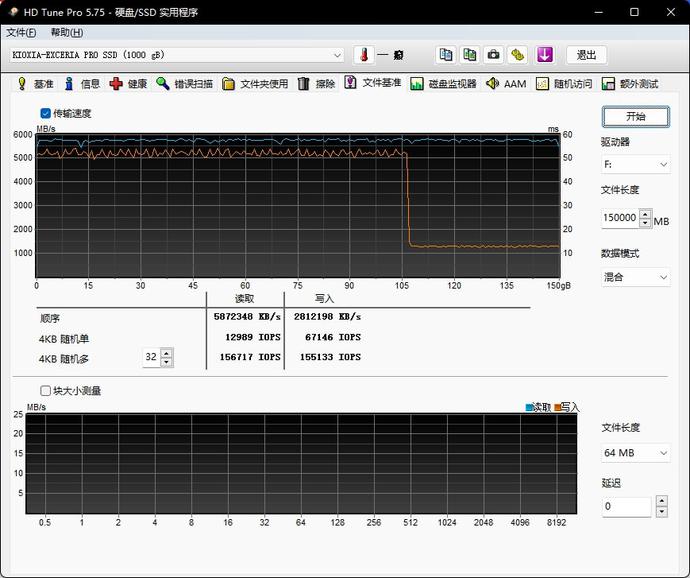Click the 67146 IOPS write value
This screenshot has height=578, width=690.
(x=333, y=337)
